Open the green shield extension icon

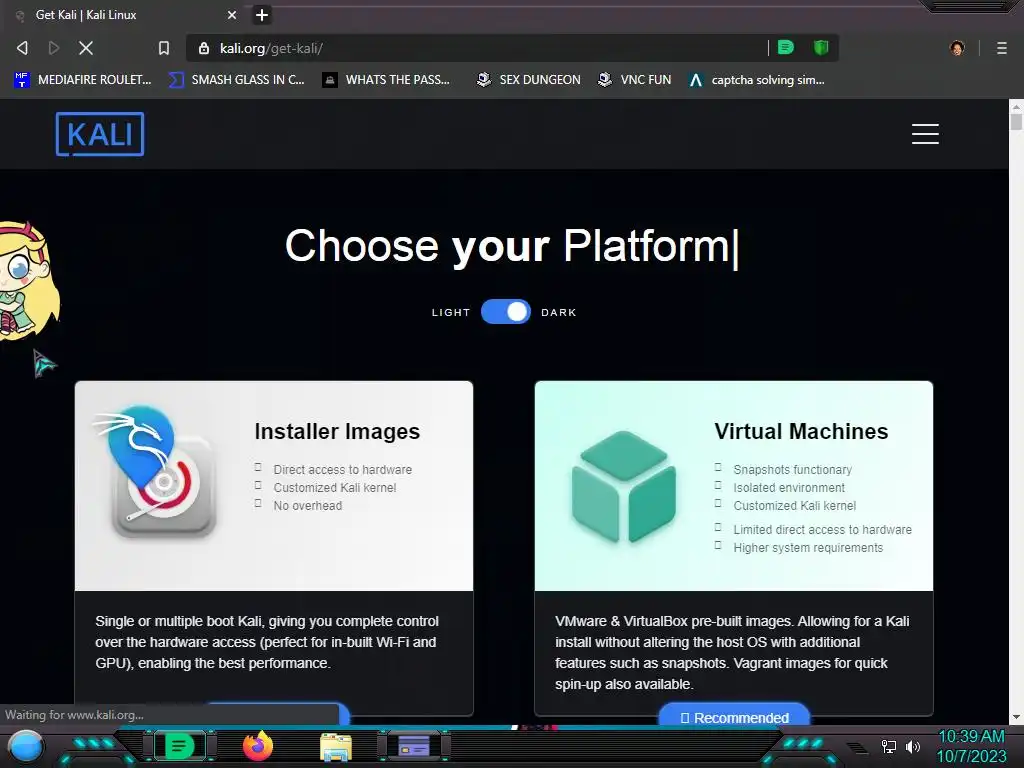click(821, 47)
